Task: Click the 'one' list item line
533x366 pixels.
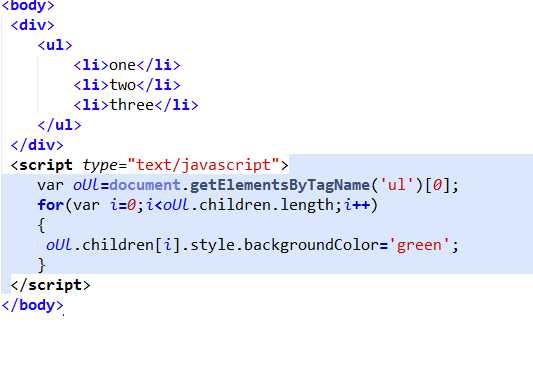Action: click(x=127, y=65)
